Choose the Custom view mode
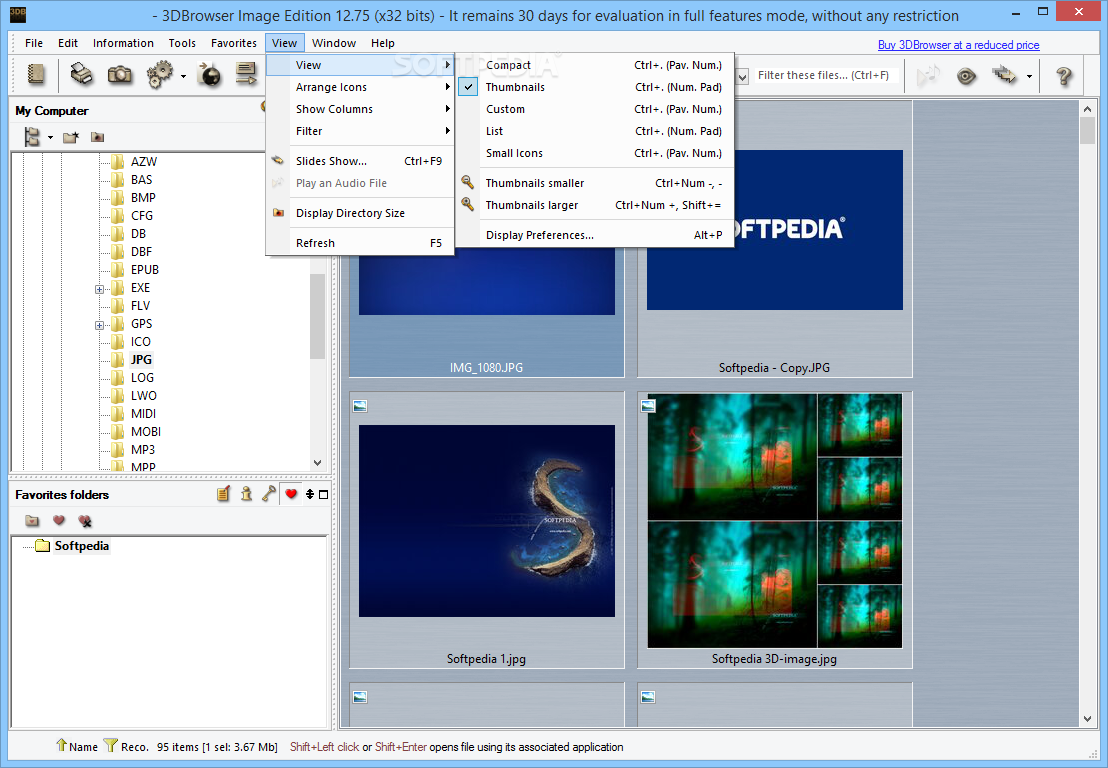1108x768 pixels. (594, 109)
